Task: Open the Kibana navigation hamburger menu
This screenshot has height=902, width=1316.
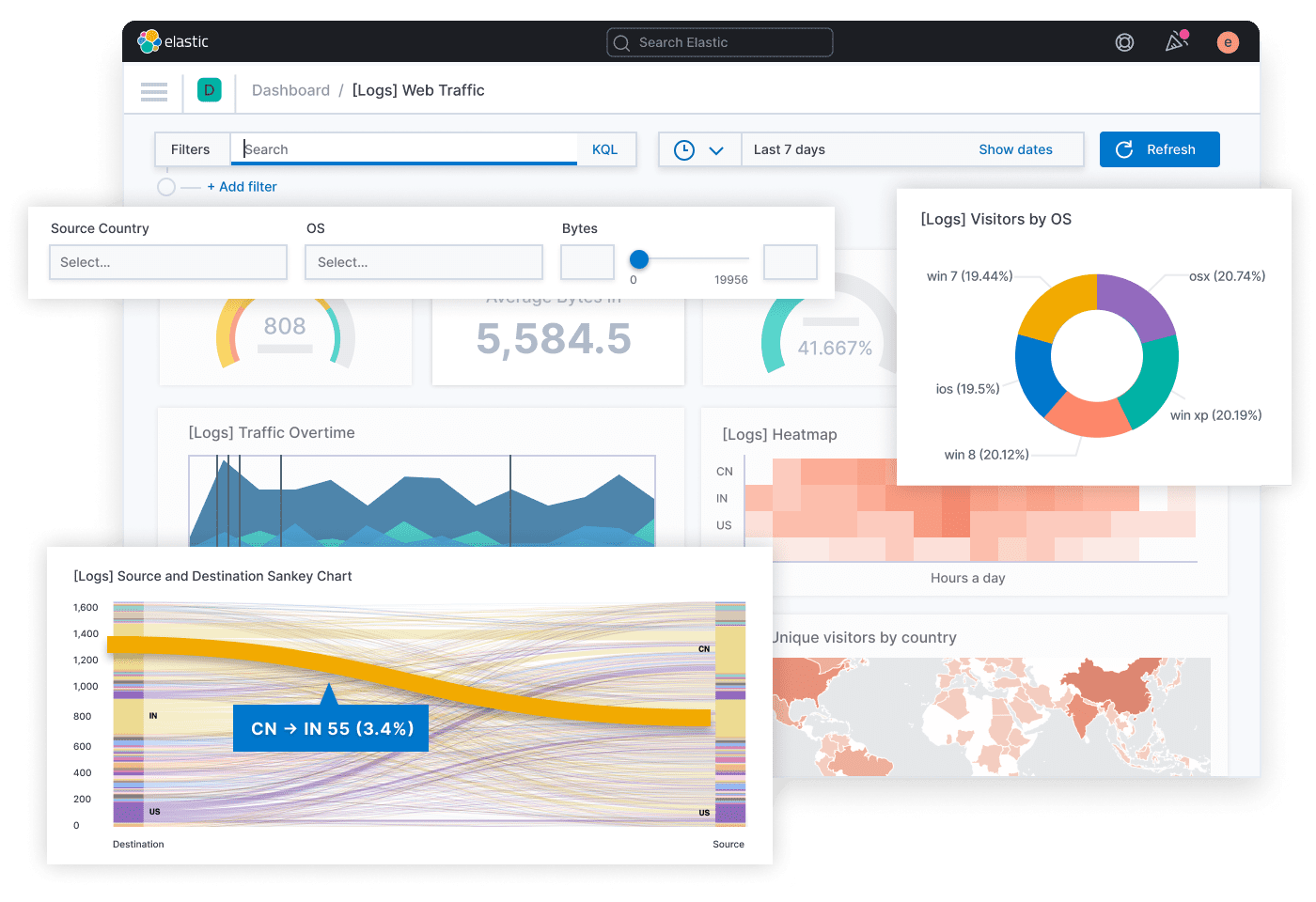Action: point(153,91)
